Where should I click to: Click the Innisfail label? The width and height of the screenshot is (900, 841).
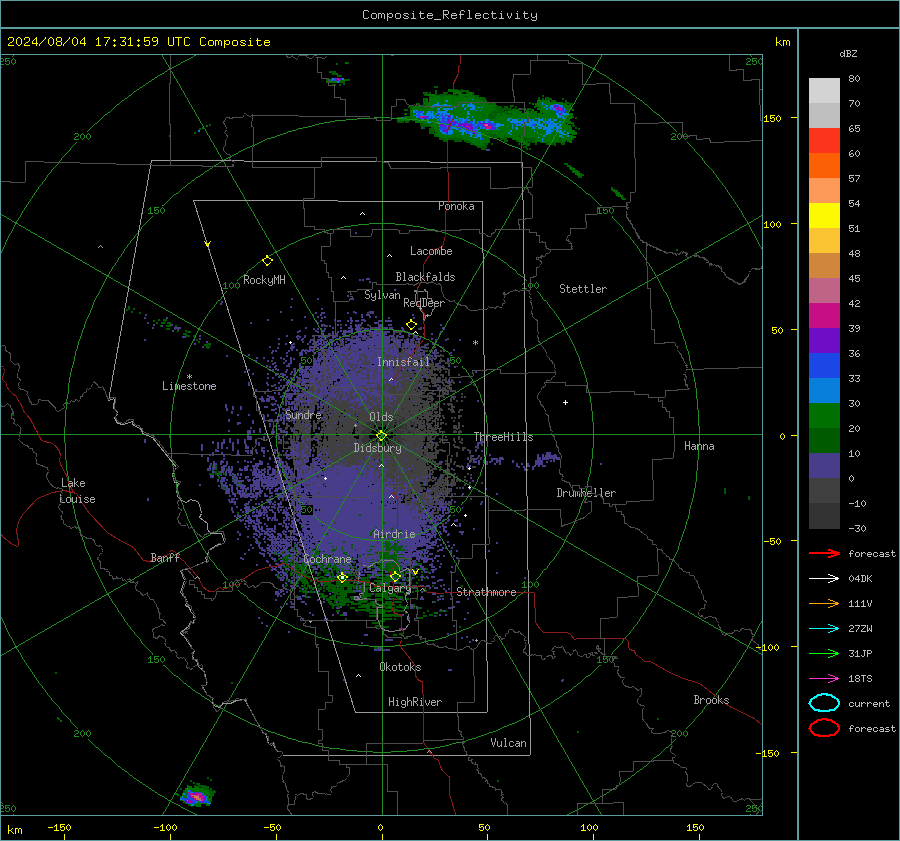pos(403,362)
